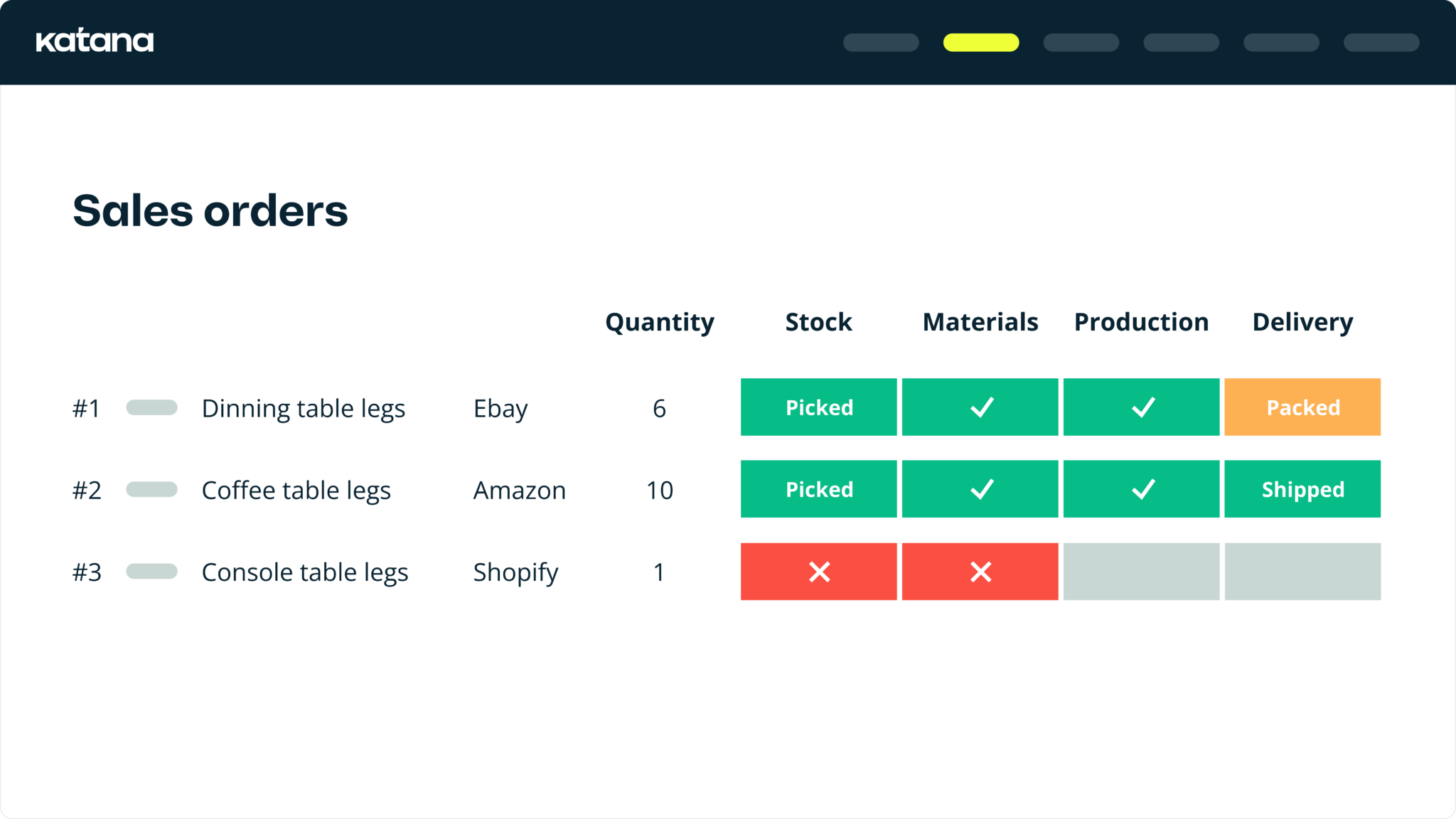Open the status selector pill next to #2
This screenshot has height=819, width=1456.
pyautogui.click(x=152, y=489)
